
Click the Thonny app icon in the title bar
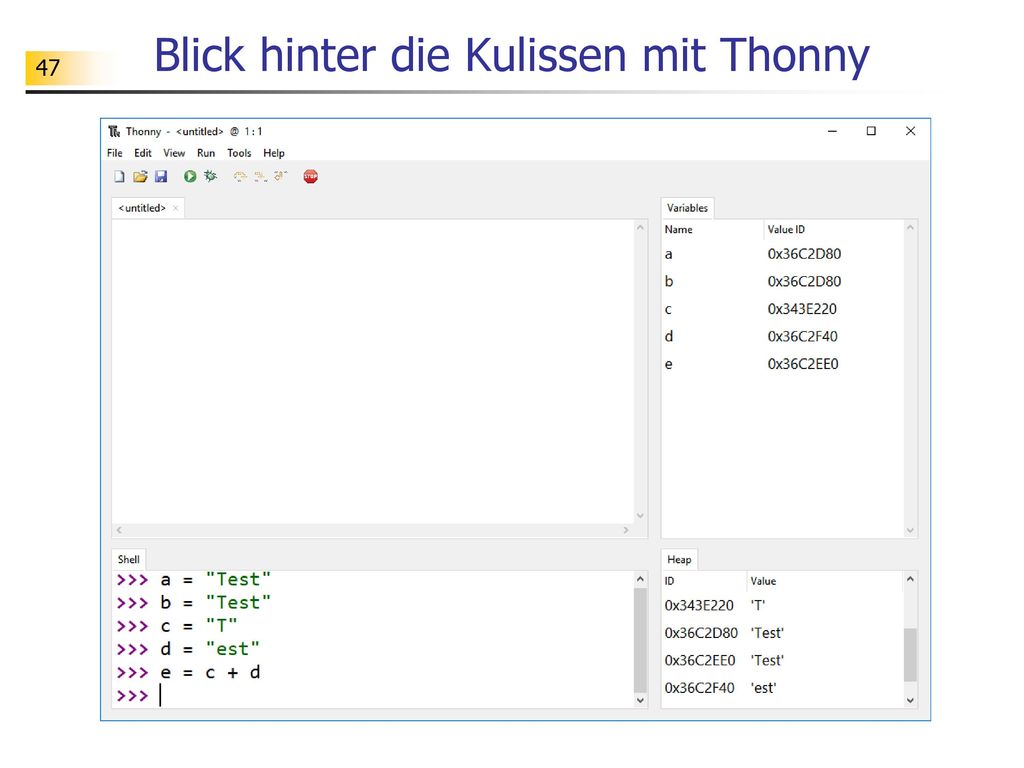114,131
